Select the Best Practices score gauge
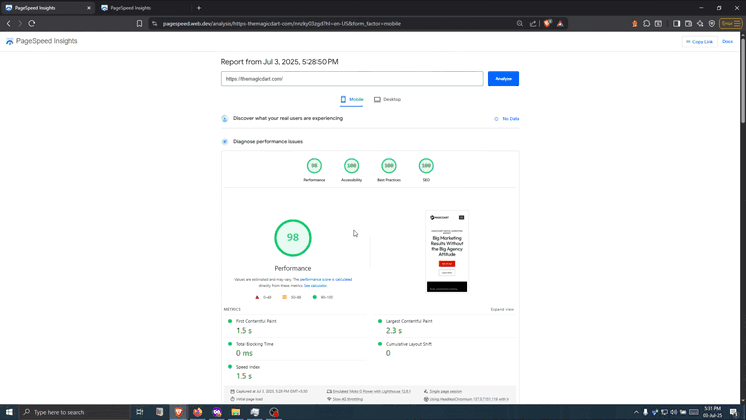This screenshot has height=420, width=746. click(389, 166)
